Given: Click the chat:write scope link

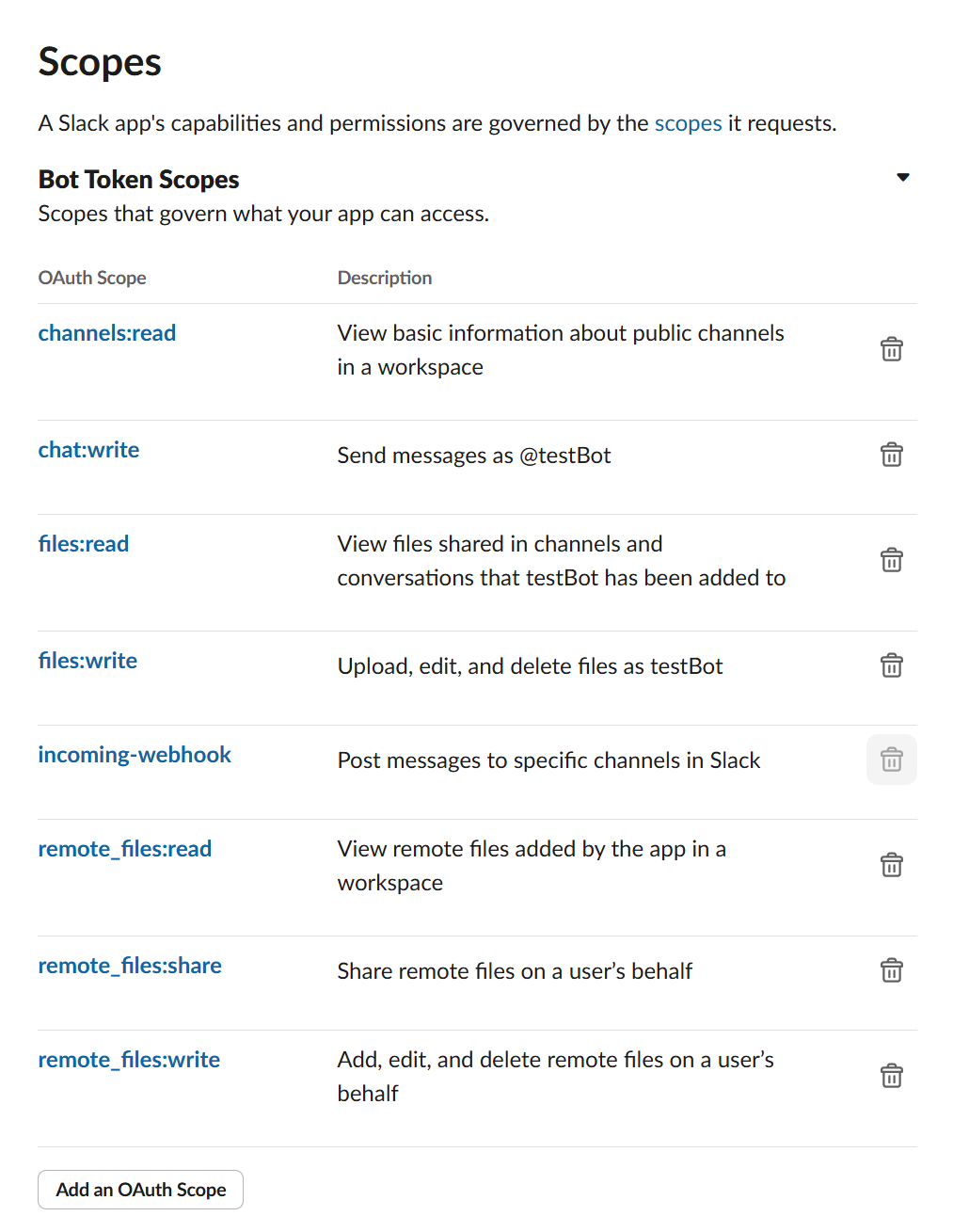Looking at the screenshot, I should point(88,450).
